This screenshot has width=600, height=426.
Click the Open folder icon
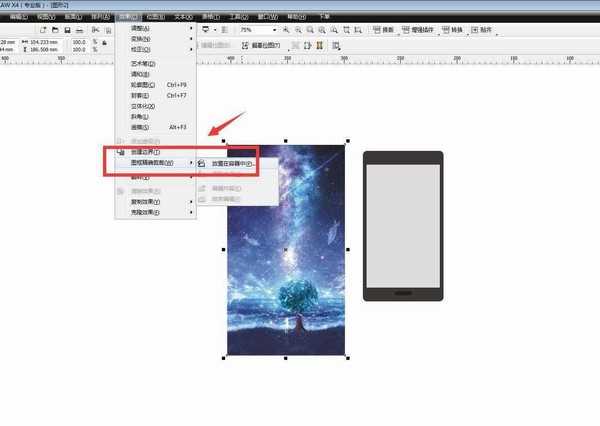54,31
